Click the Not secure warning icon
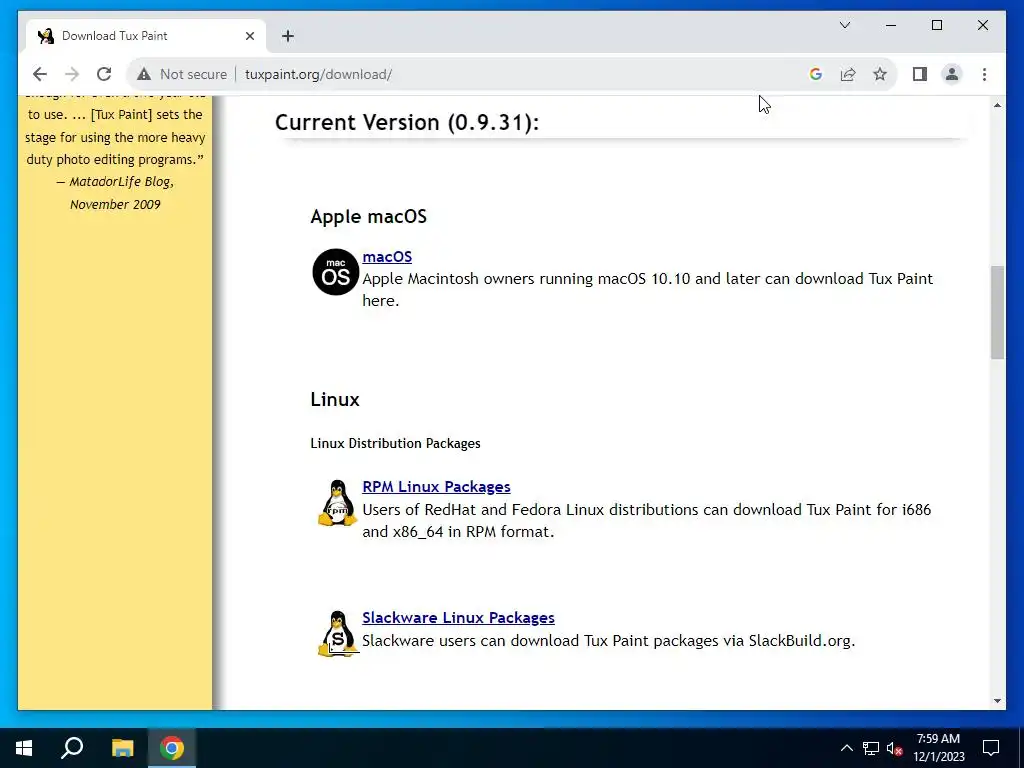This screenshot has height=768, width=1024. [x=144, y=74]
